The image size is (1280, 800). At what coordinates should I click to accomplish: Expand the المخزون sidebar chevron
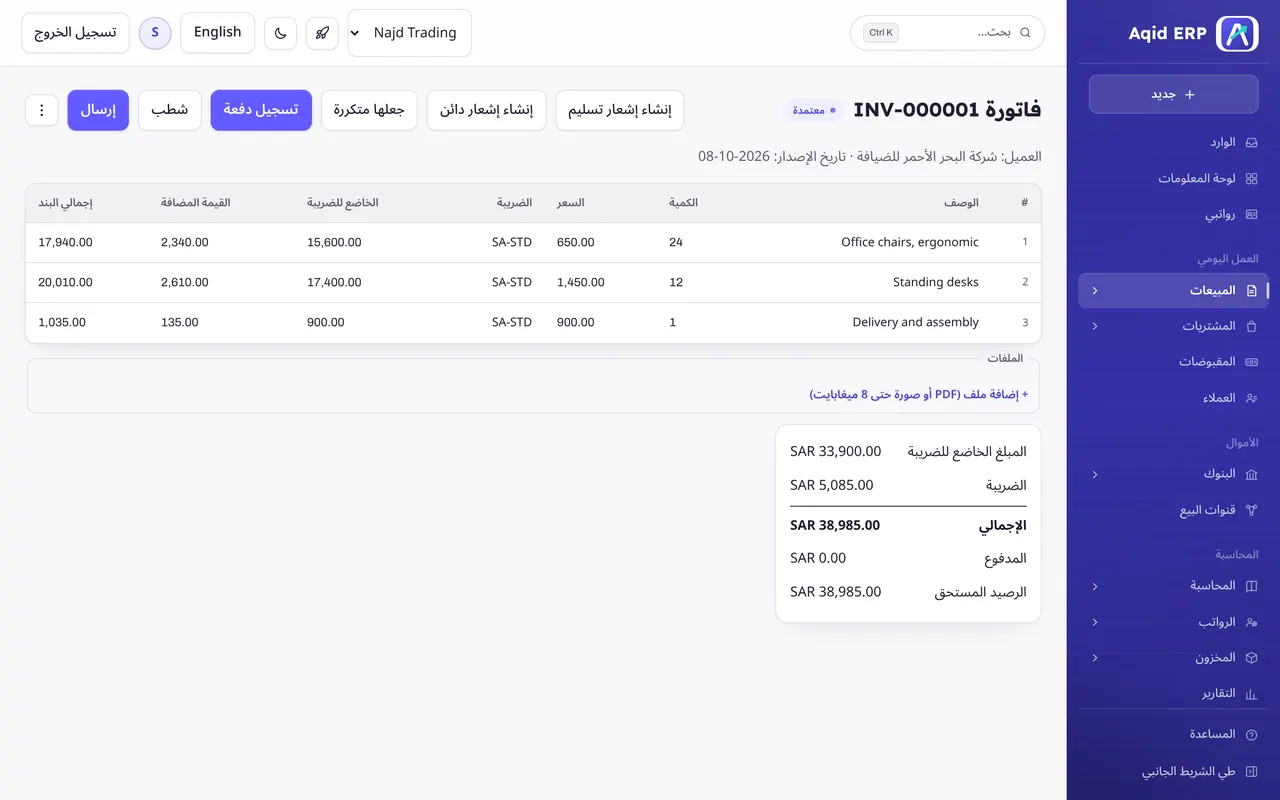click(x=1095, y=658)
